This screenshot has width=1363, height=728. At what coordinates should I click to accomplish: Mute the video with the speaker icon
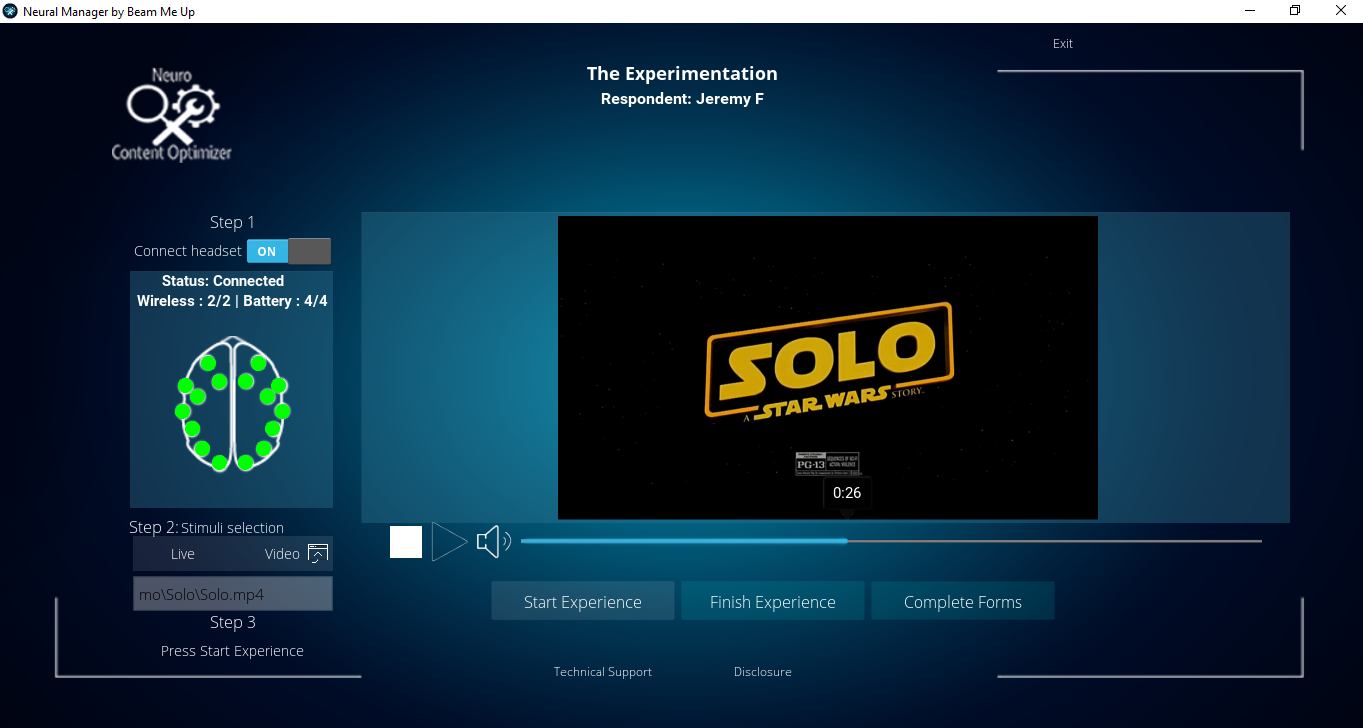pos(494,542)
